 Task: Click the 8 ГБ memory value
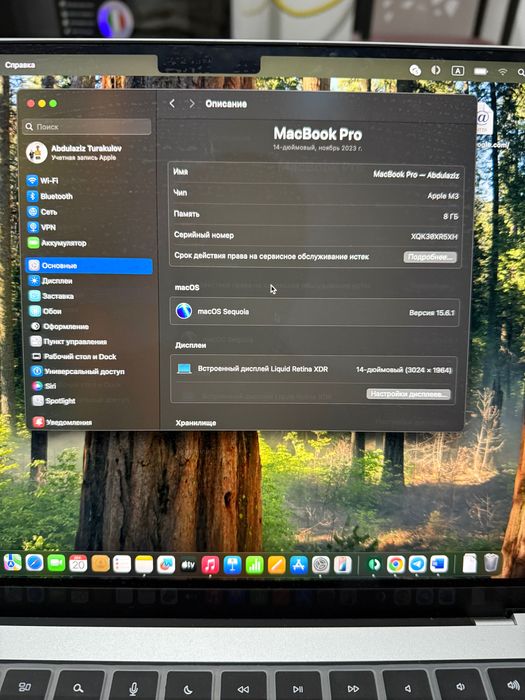[x=450, y=216]
